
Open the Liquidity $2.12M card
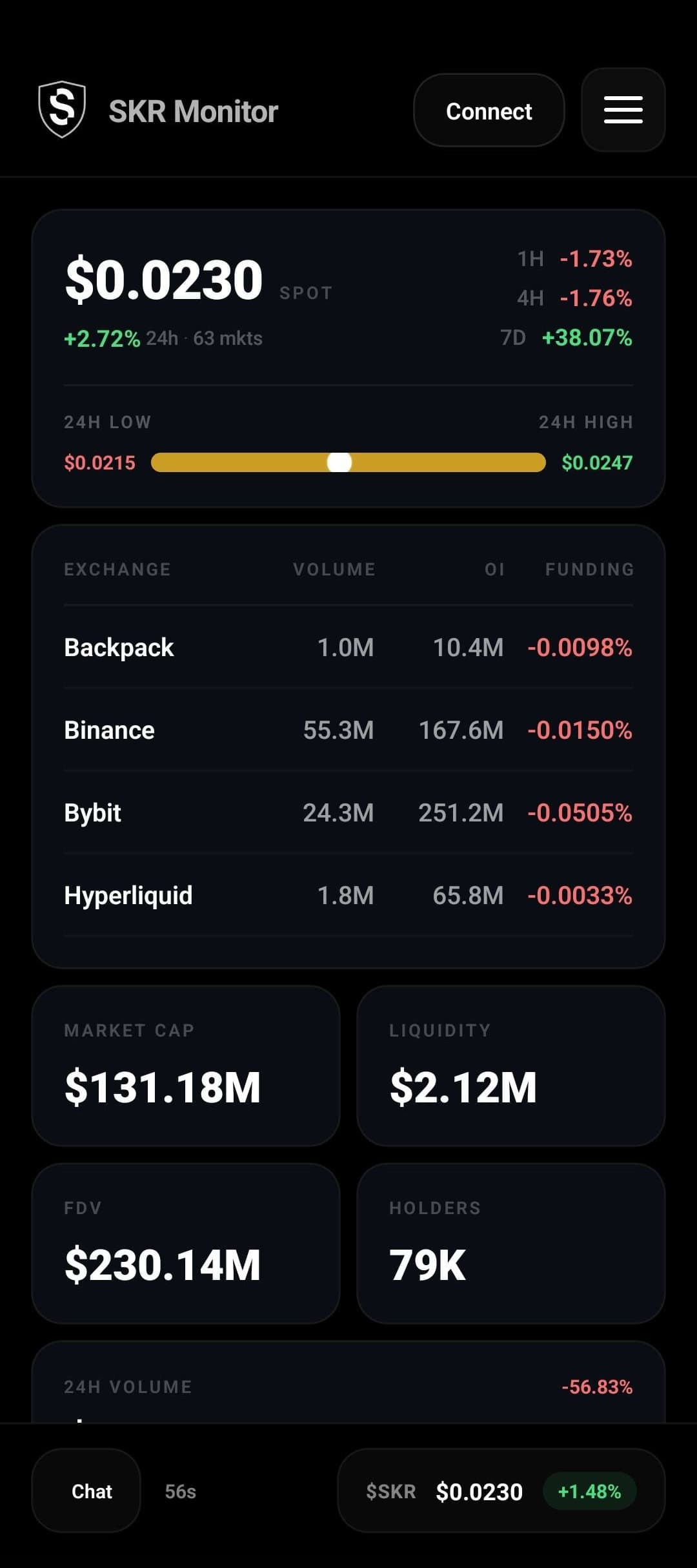[511, 1066]
